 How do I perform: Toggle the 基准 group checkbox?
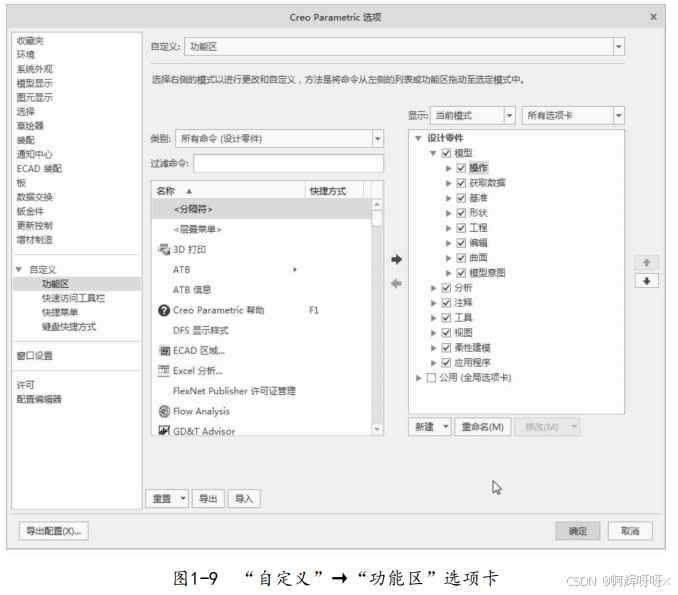coord(461,198)
